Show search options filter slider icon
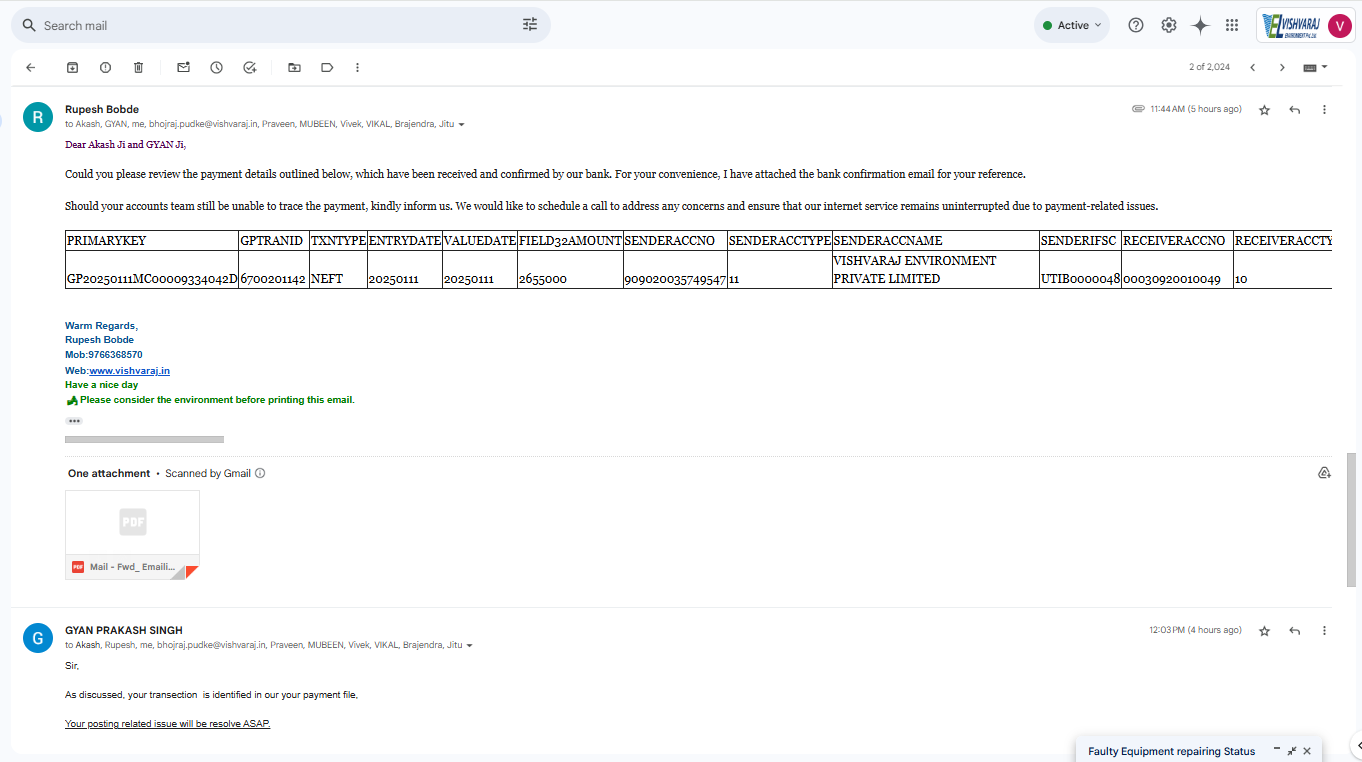This screenshot has height=762, width=1362. 530,25
